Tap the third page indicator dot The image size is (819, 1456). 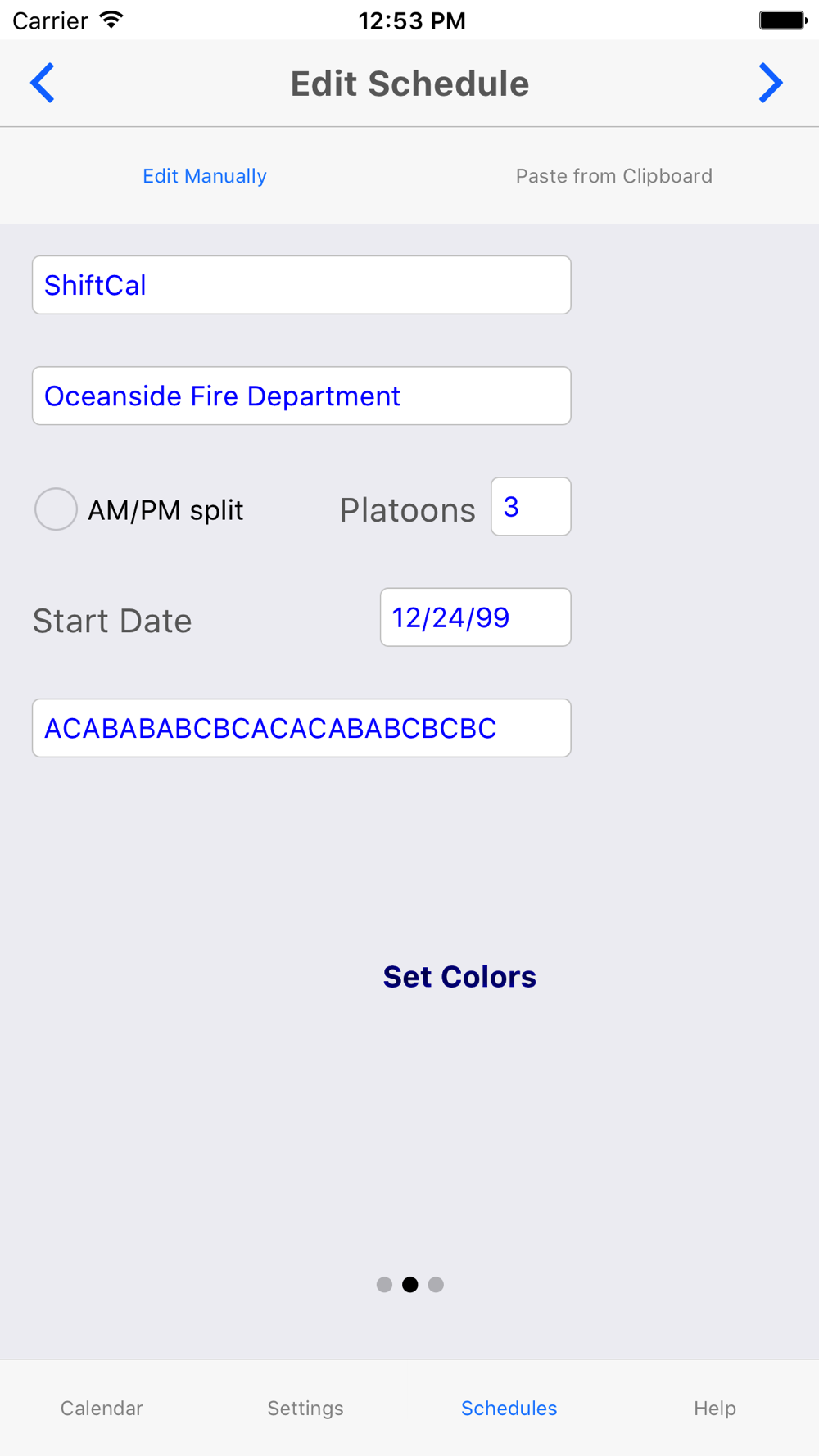pyautogui.click(x=436, y=1284)
